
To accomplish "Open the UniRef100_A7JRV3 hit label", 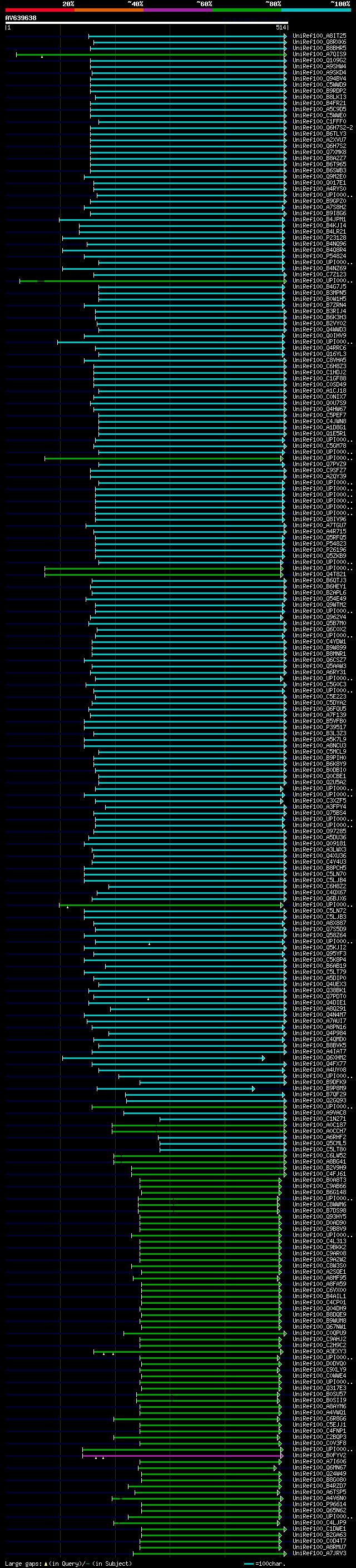I will [319, 1553].
